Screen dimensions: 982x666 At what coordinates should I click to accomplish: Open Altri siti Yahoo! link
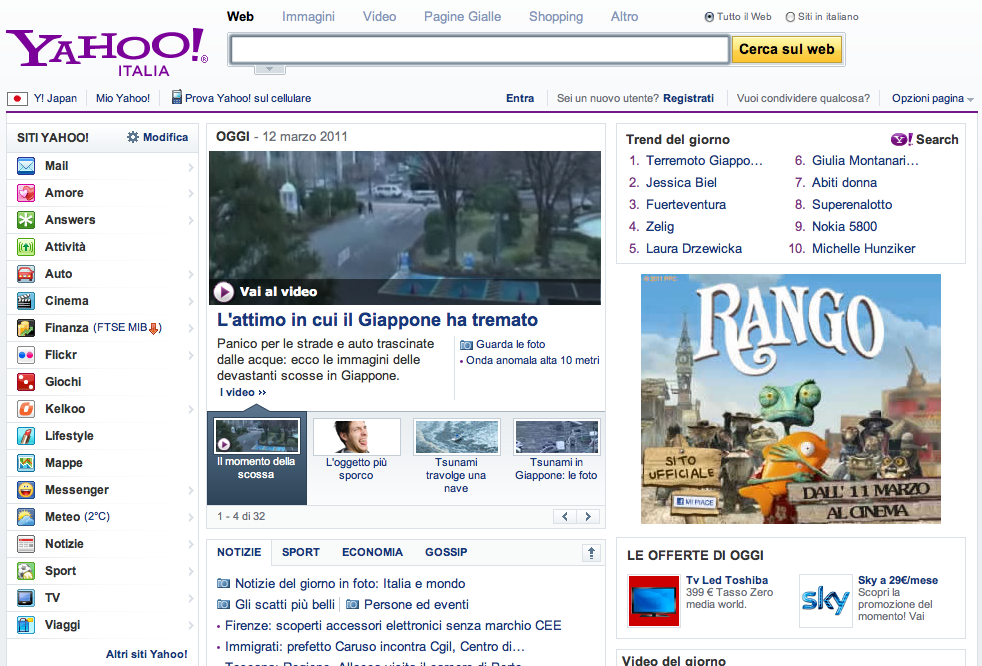pos(147,654)
